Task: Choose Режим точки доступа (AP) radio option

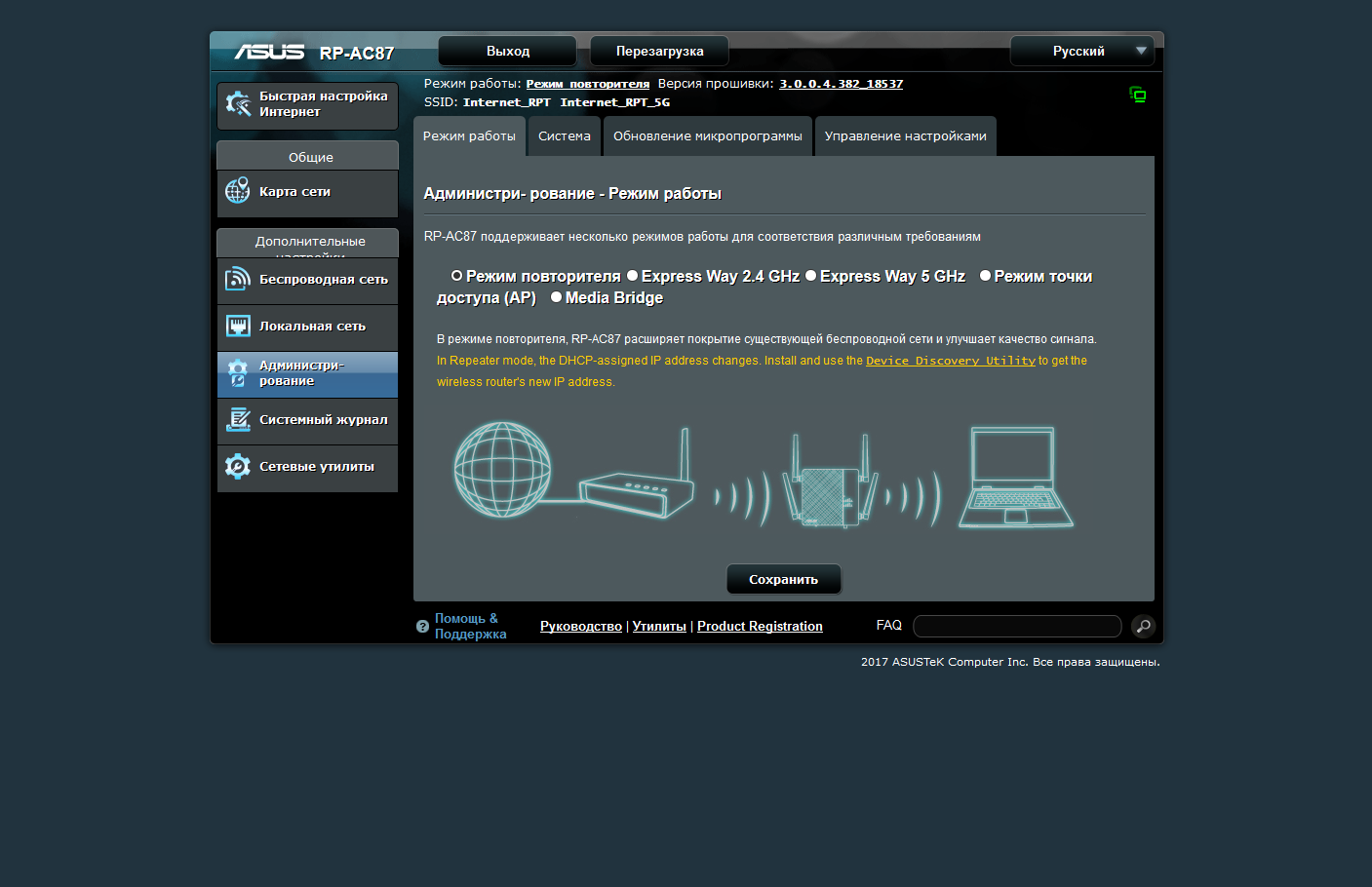Action: click(985, 276)
